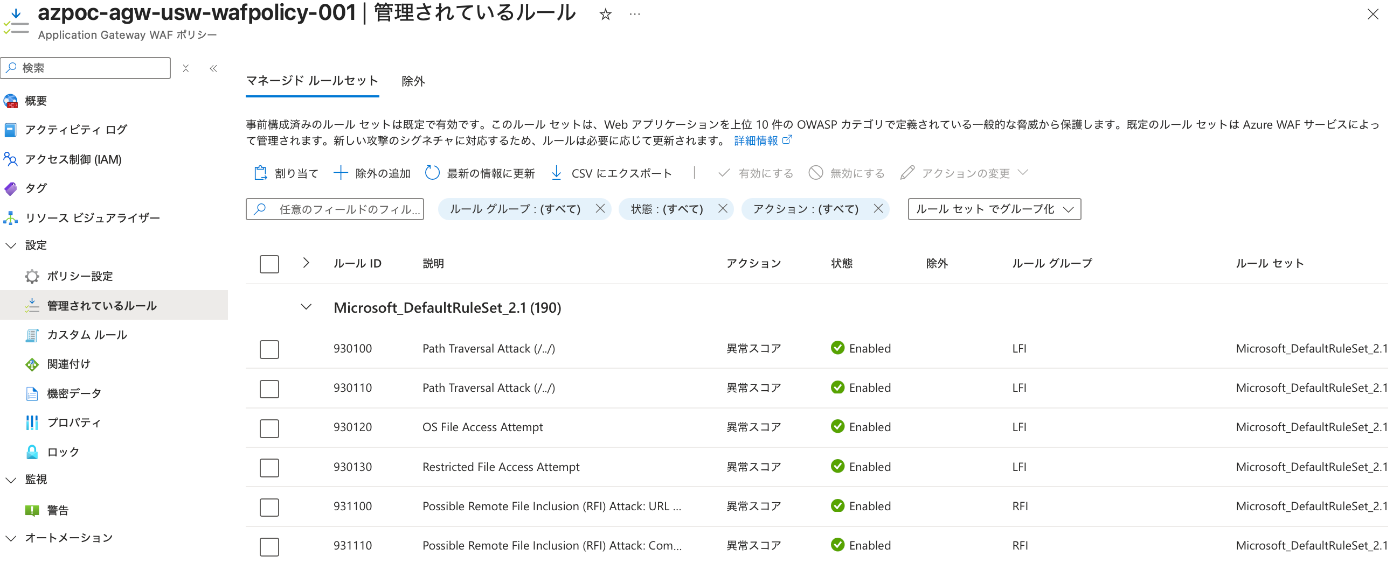The width and height of the screenshot is (1400, 563).
Task: Open 関連付け page
Action: (x=68, y=364)
